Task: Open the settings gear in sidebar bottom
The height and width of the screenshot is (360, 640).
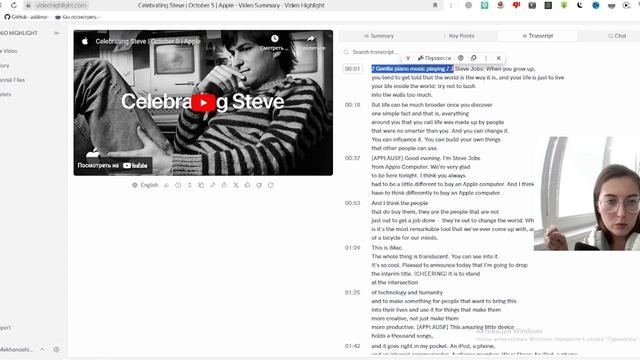Action: (56, 349)
